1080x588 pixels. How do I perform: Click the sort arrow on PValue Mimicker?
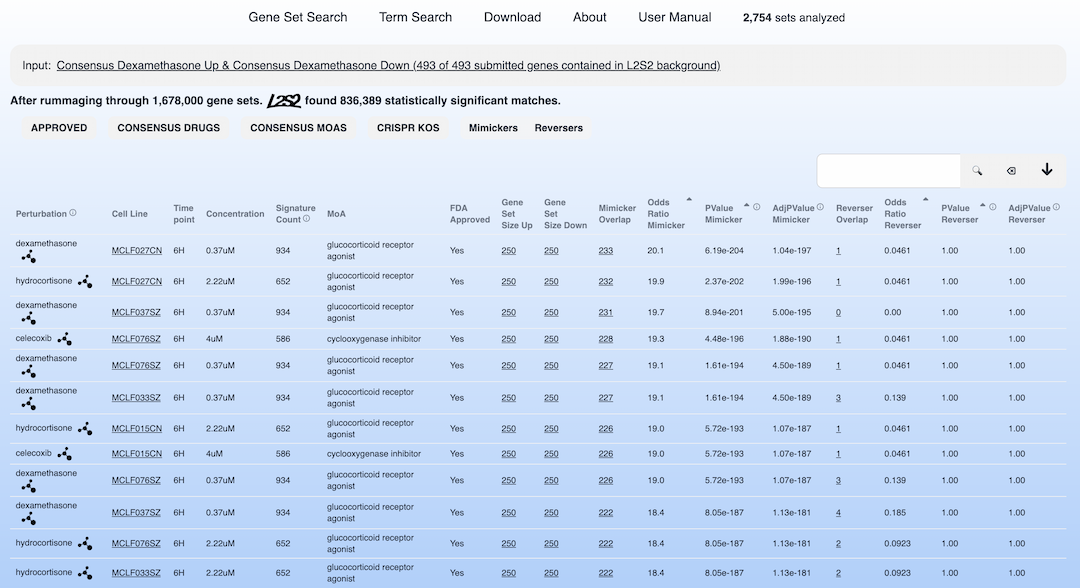[746, 207]
